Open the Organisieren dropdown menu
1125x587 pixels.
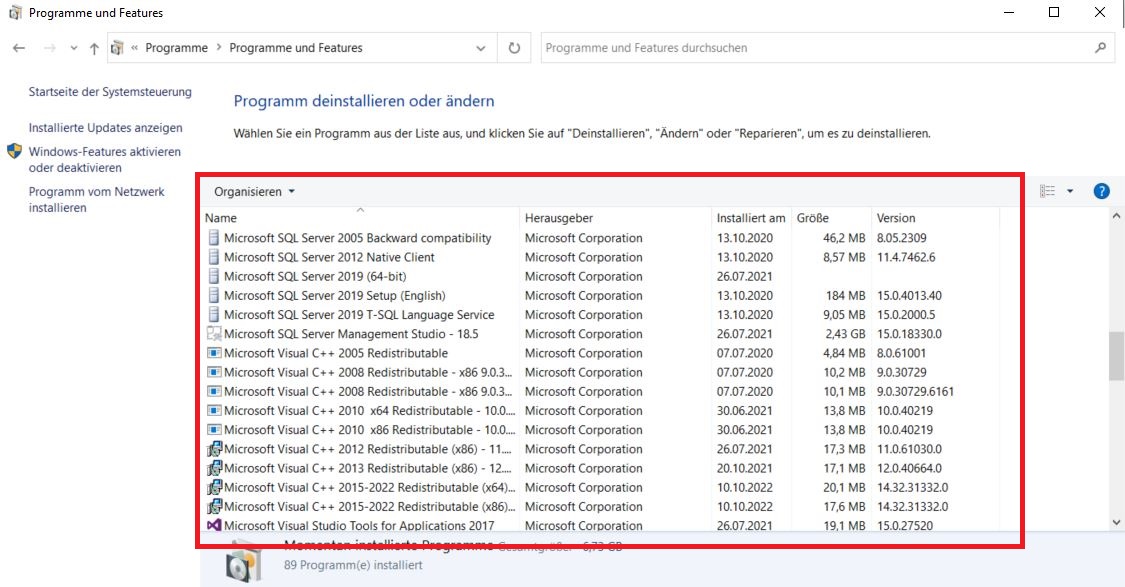click(x=254, y=191)
